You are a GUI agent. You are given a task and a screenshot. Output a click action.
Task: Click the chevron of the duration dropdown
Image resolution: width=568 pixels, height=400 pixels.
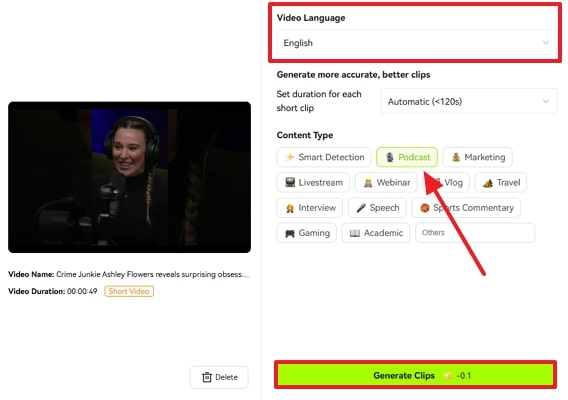546,101
